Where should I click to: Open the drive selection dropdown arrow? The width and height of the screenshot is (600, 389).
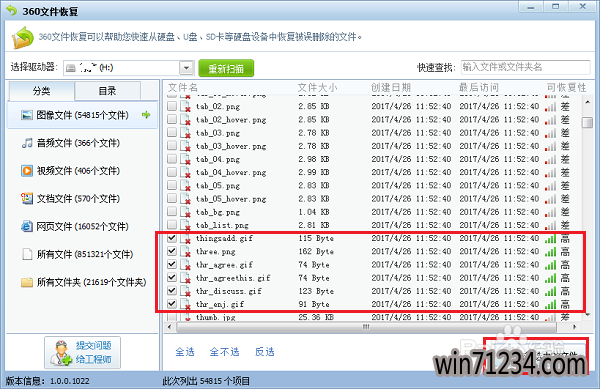click(x=186, y=68)
